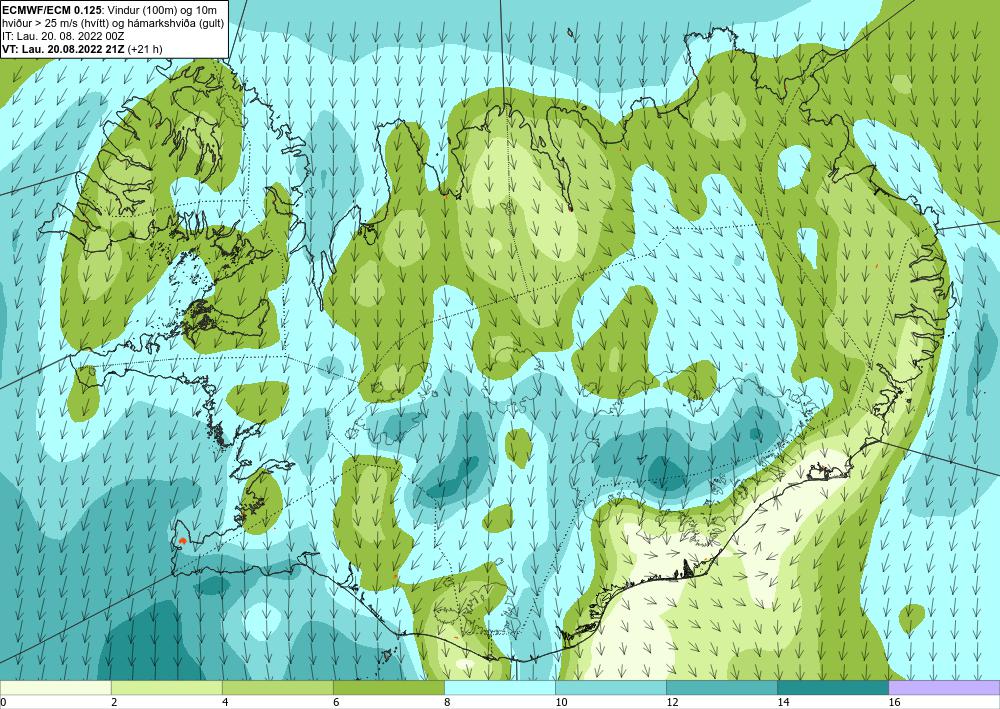The width and height of the screenshot is (1000, 709).
Task: Click the legend scale label '12'
Action: pyautogui.click(x=672, y=702)
